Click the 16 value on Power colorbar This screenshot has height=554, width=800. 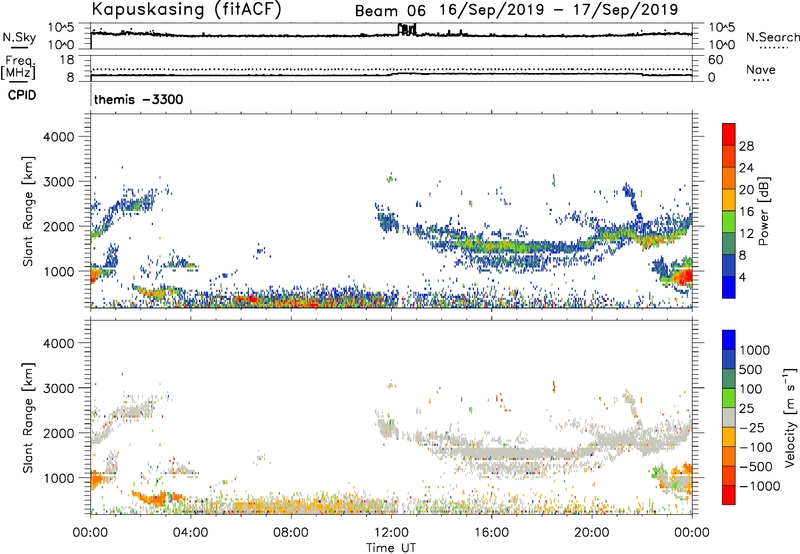pos(746,212)
